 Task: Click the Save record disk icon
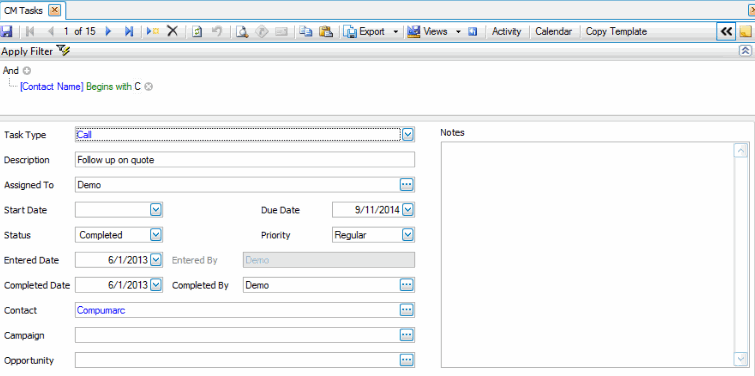click(7, 31)
